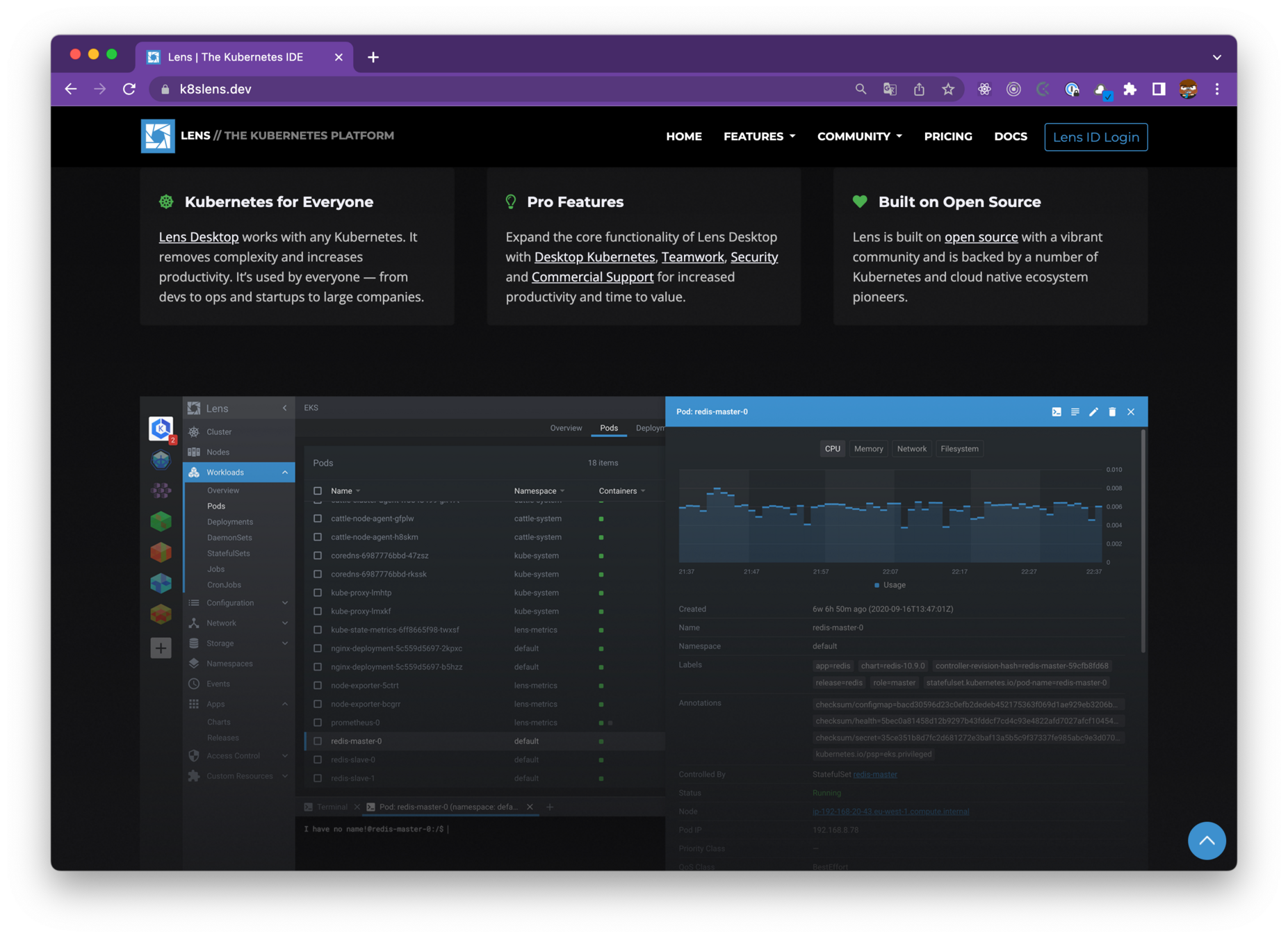Click the CPU usage chart area
This screenshot has height=938, width=1288.
click(x=890, y=516)
